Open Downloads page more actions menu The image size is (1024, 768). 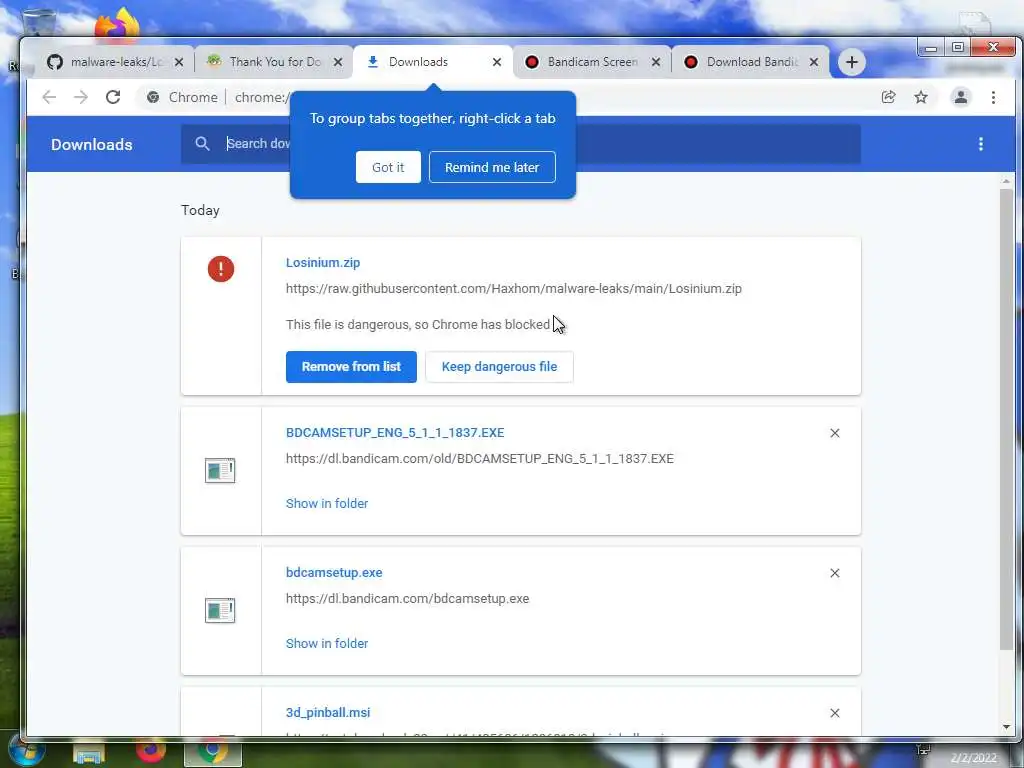[980, 144]
